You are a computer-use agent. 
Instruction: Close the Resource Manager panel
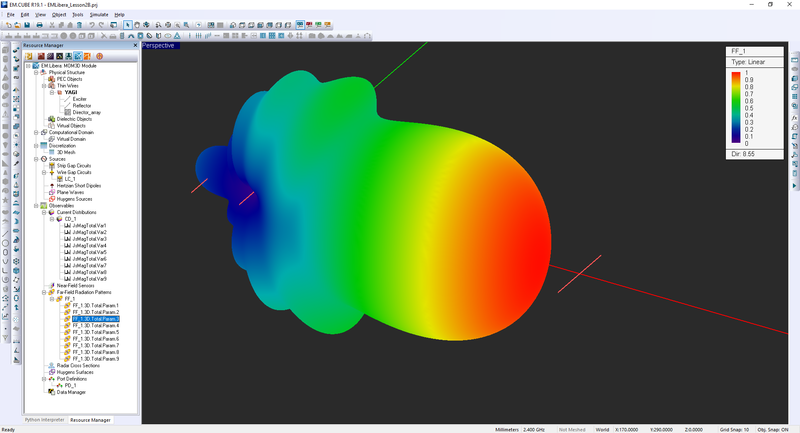pos(136,46)
